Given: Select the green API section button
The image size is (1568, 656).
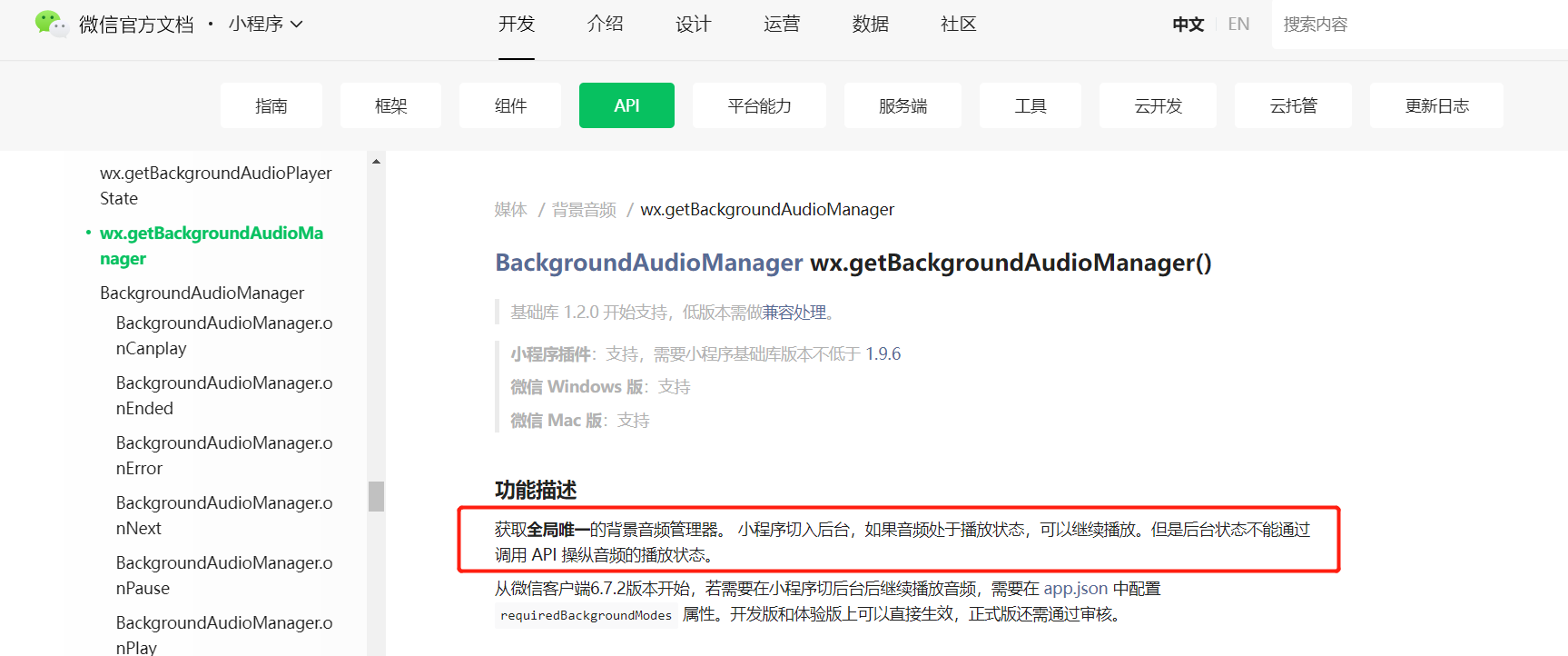Looking at the screenshot, I should click(x=626, y=105).
